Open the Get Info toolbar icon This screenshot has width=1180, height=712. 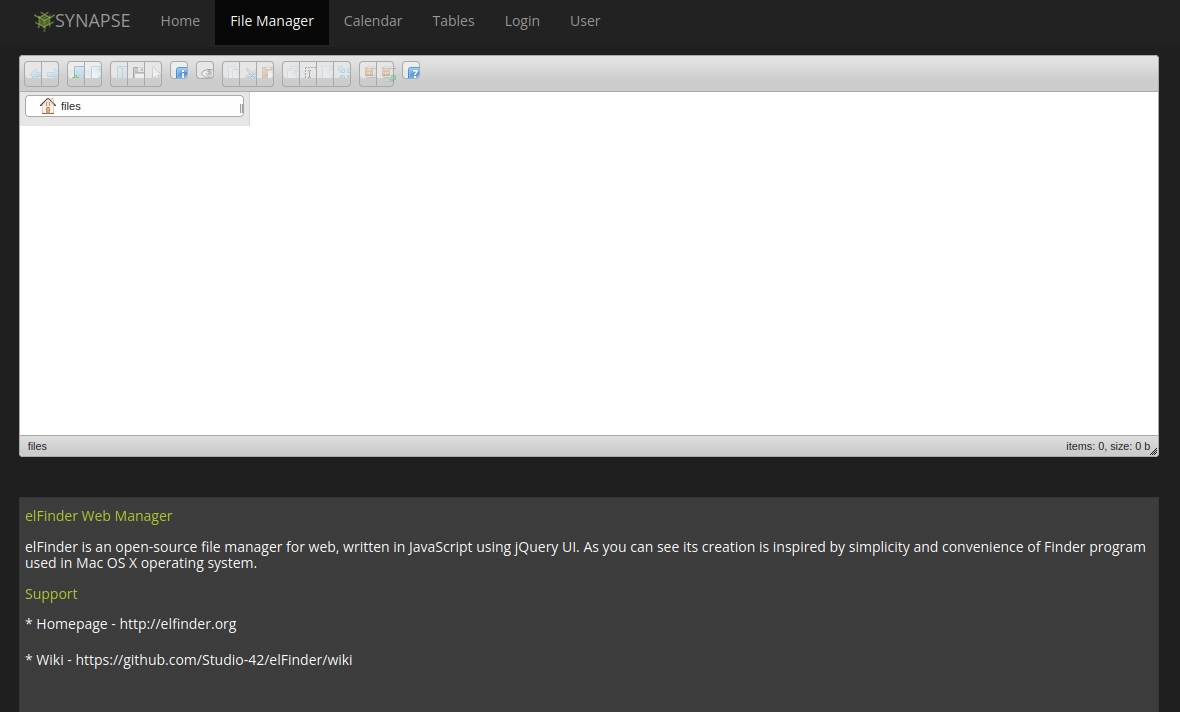click(x=179, y=72)
